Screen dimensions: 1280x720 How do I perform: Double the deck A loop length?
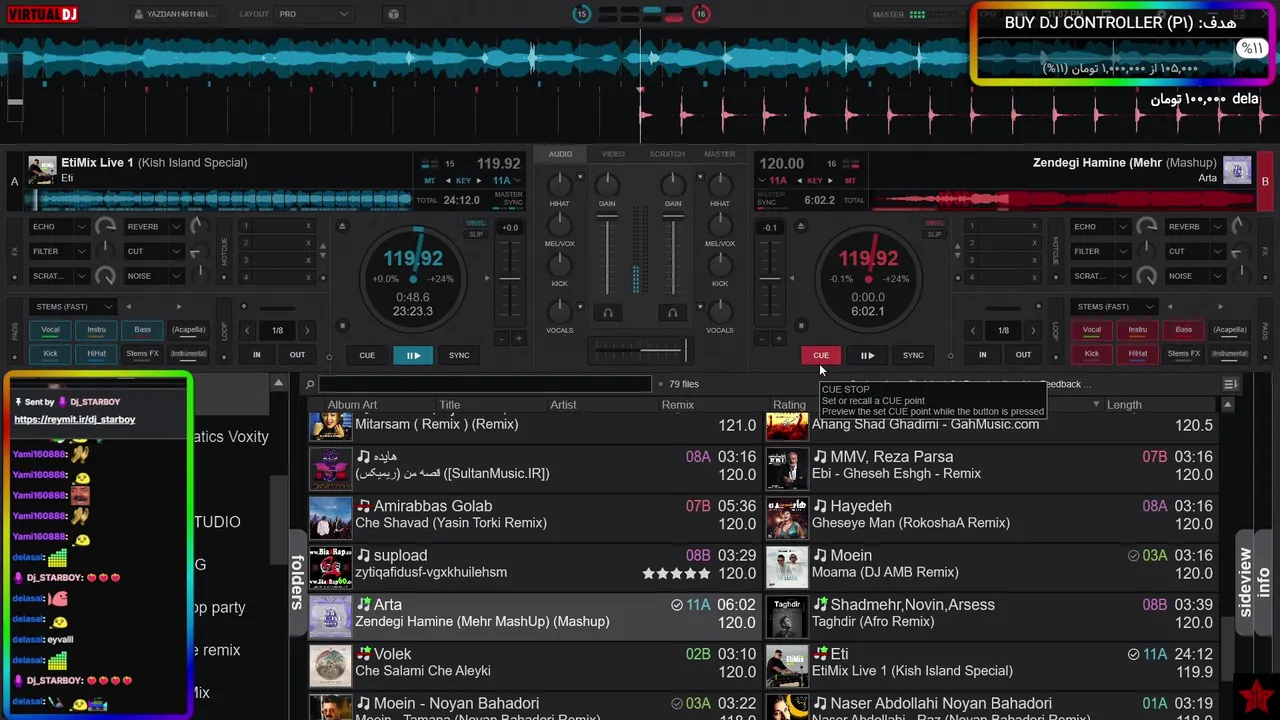tap(307, 330)
